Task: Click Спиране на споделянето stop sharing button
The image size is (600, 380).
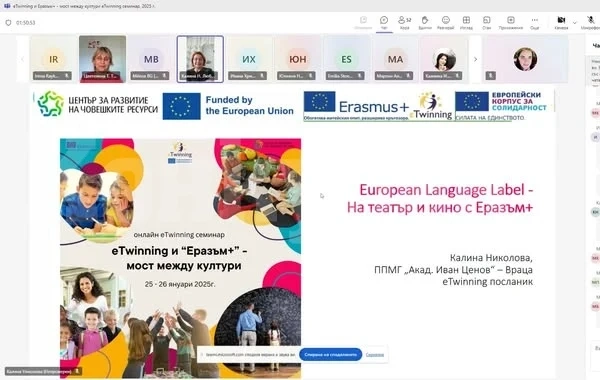Action: (331, 355)
